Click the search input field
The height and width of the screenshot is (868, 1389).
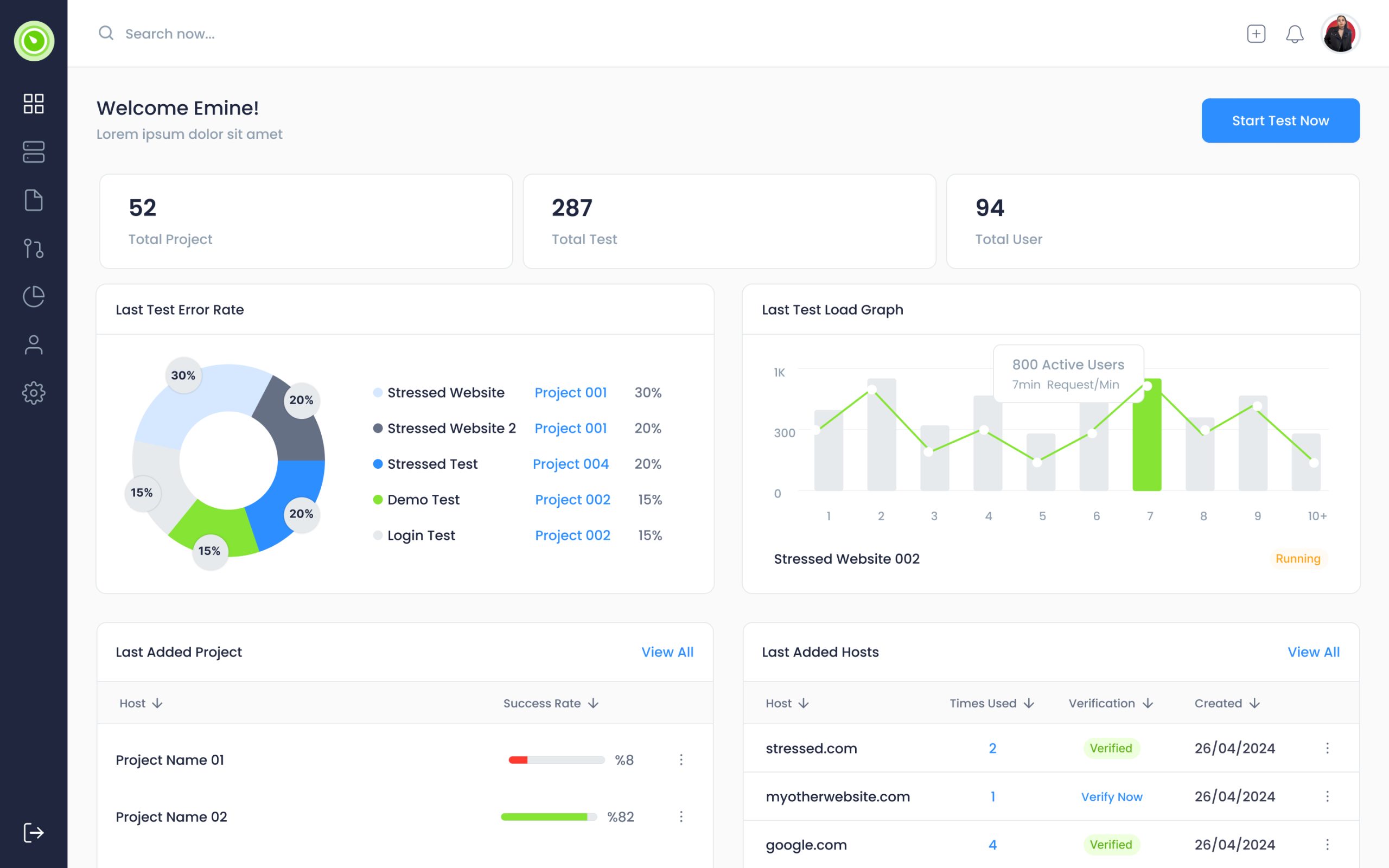pyautogui.click(x=169, y=33)
